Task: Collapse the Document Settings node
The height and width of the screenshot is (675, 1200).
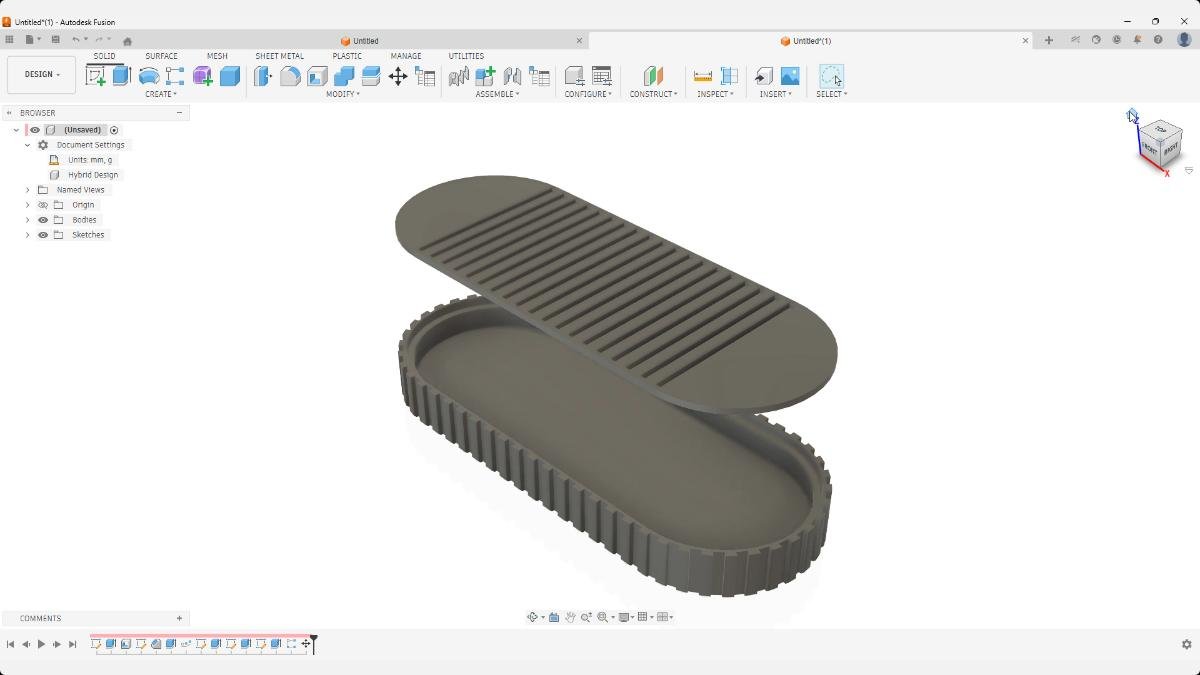Action: (x=27, y=144)
